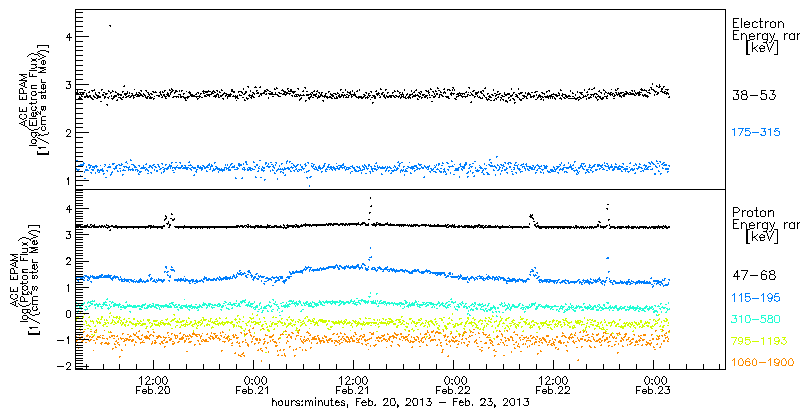Click the "-2" tick on proton panel y-axis
This screenshot has width=800, height=410.
64,366
